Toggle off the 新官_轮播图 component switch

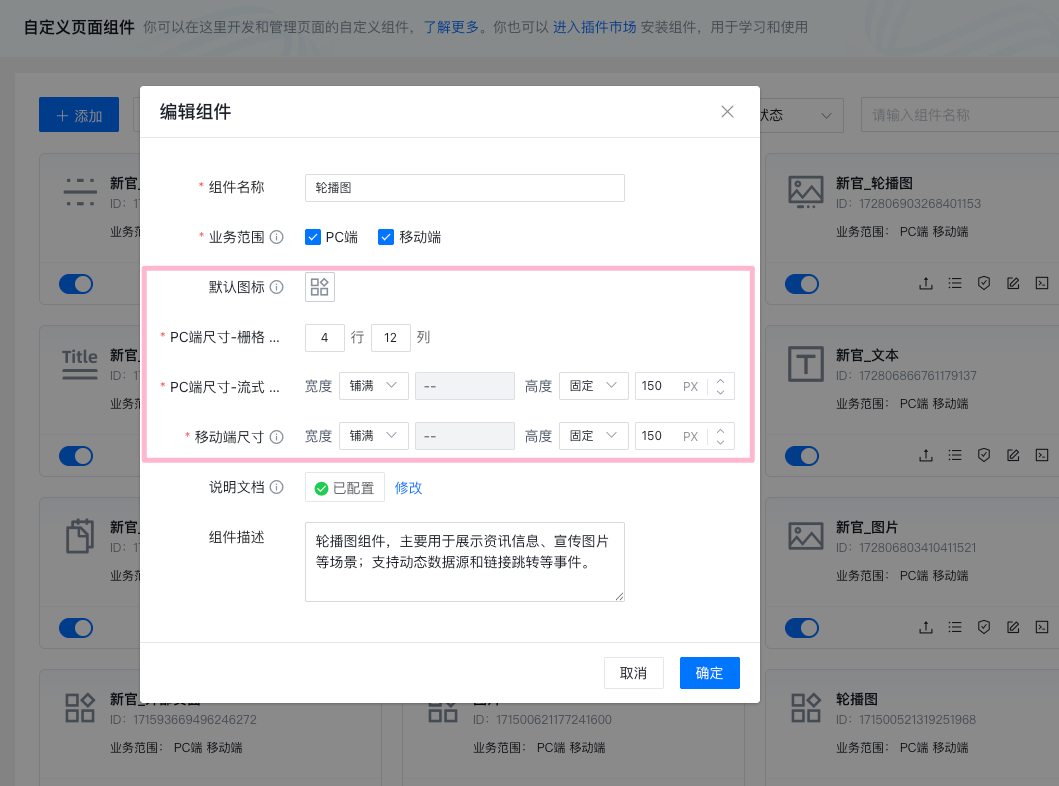(x=803, y=284)
